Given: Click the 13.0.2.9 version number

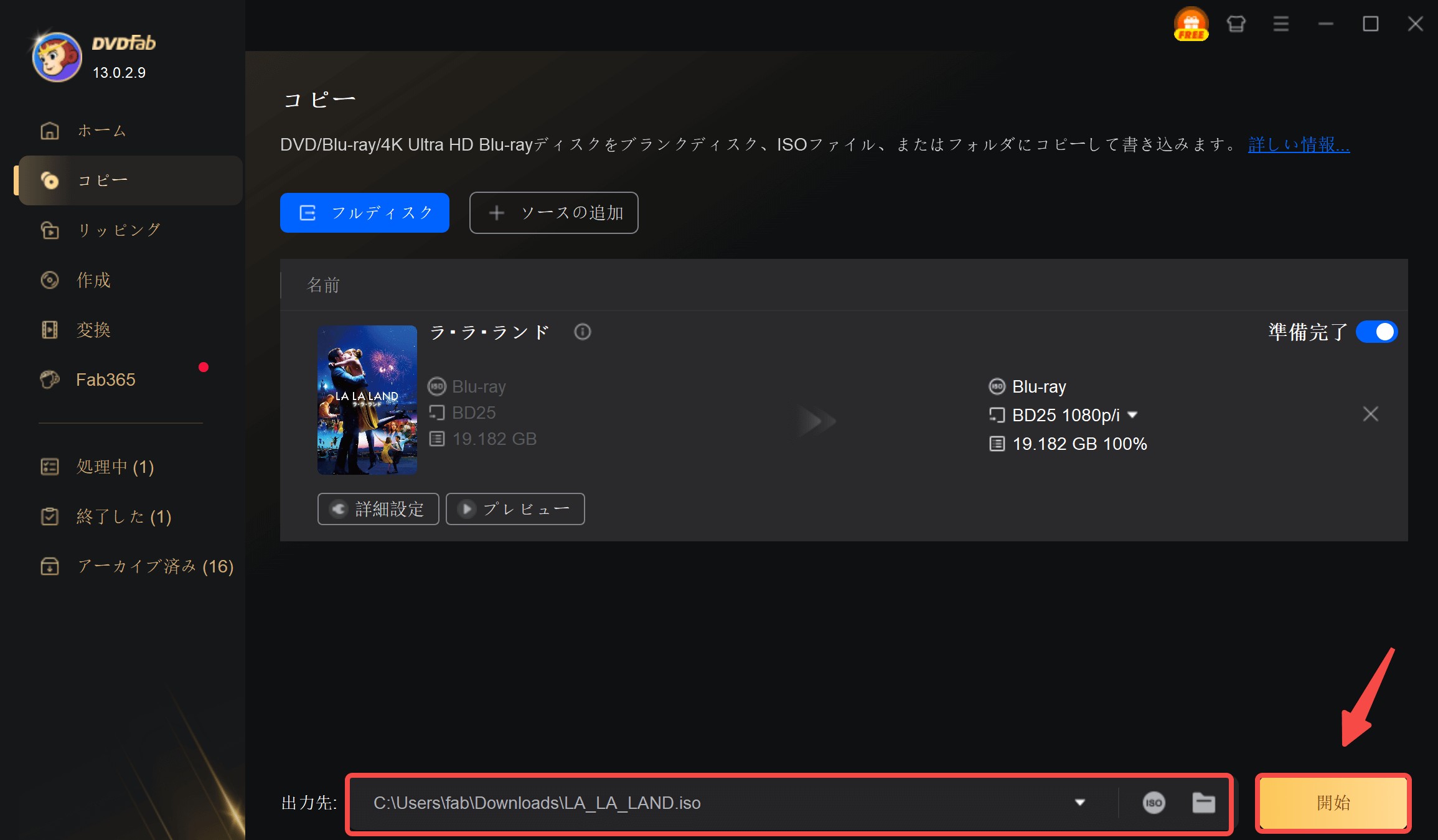Looking at the screenshot, I should [119, 73].
